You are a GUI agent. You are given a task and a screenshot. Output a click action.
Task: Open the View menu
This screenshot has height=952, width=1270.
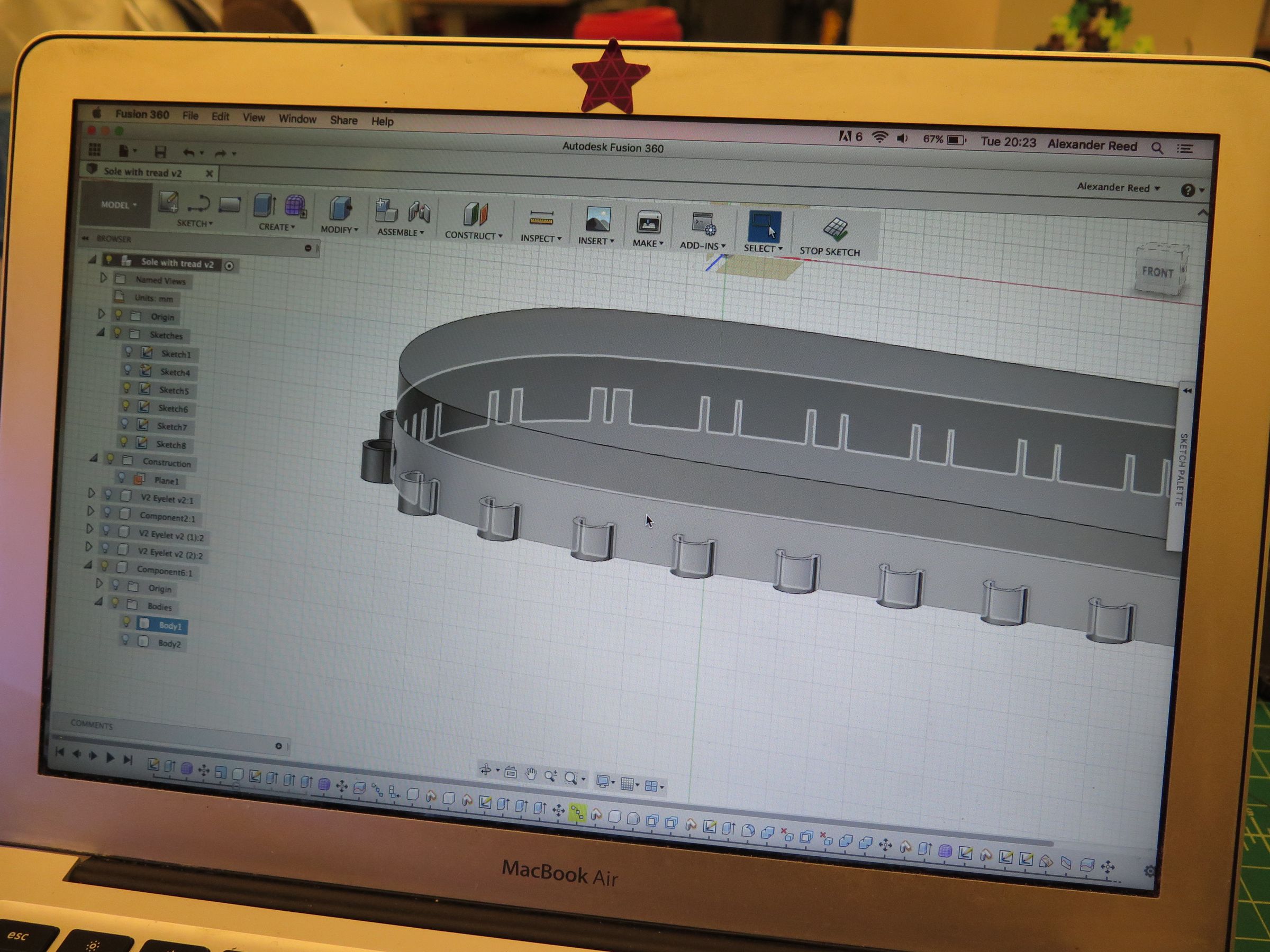click(x=253, y=117)
